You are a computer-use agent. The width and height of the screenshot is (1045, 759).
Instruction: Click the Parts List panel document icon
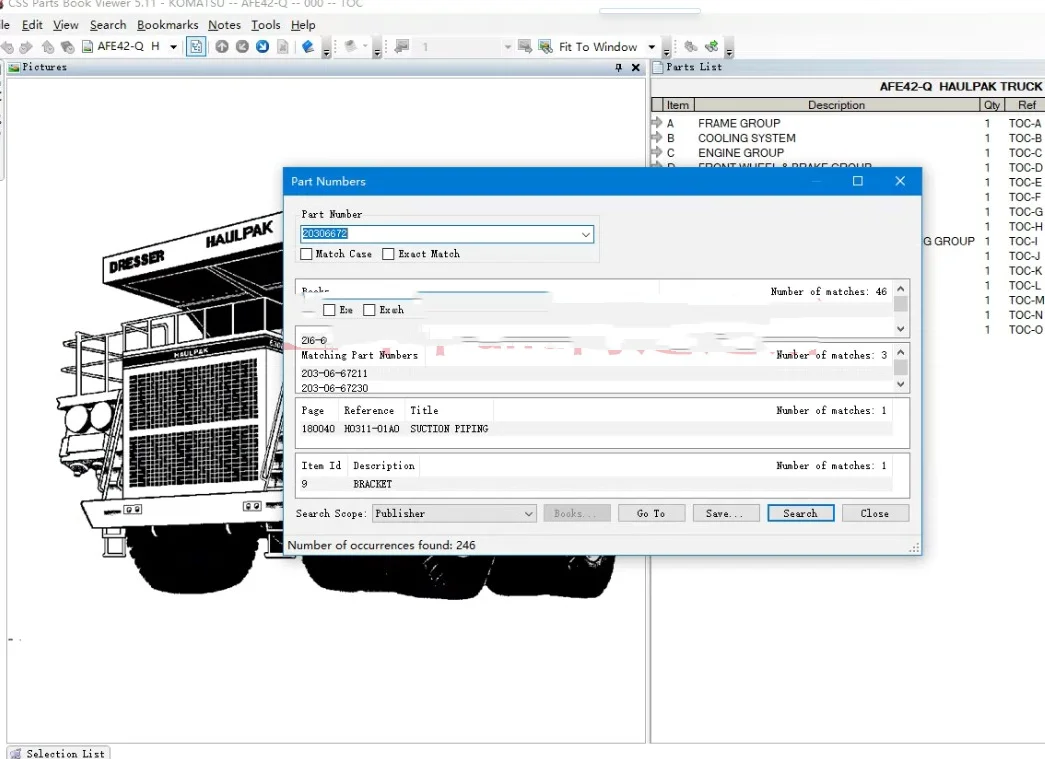(658, 67)
